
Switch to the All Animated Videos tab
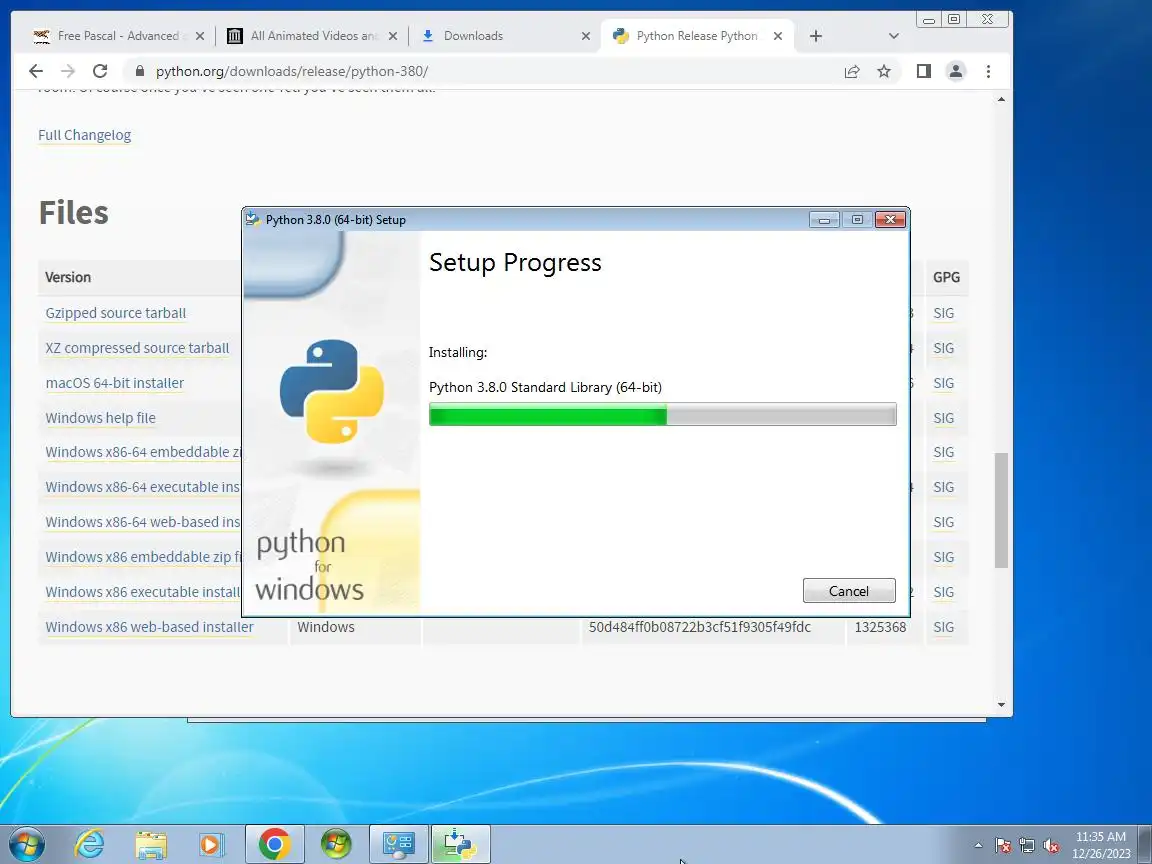[314, 36]
